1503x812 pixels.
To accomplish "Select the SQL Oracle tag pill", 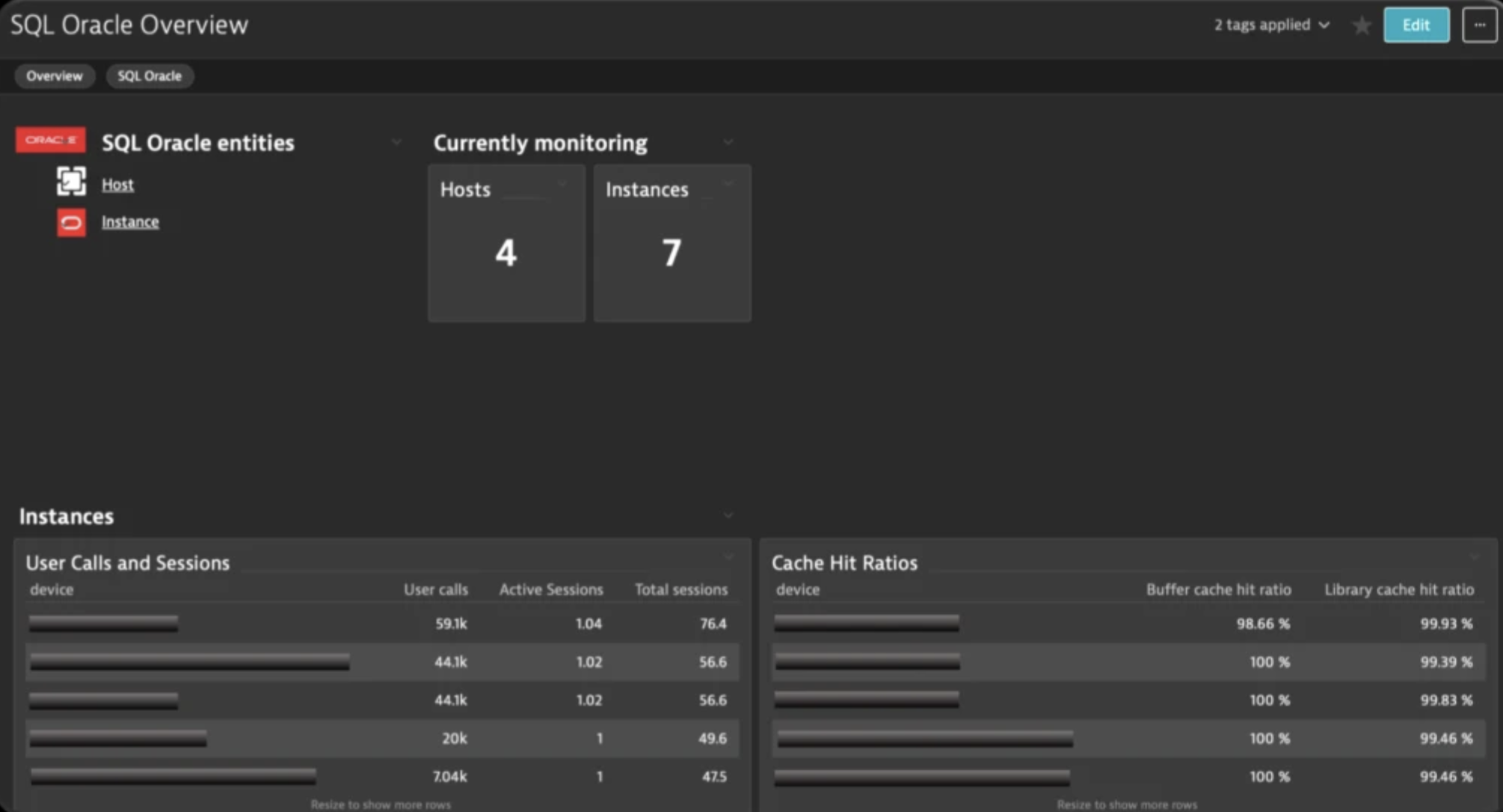I will click(150, 76).
